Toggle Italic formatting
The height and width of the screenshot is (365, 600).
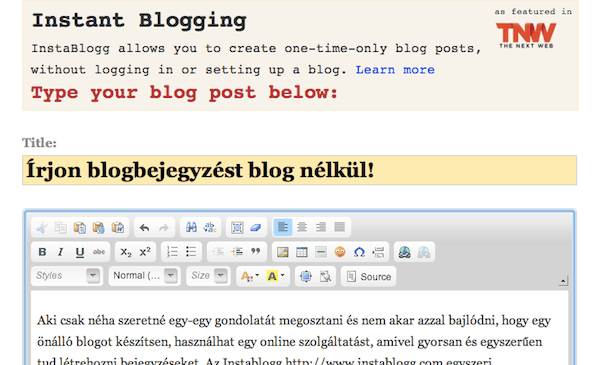tap(60, 252)
